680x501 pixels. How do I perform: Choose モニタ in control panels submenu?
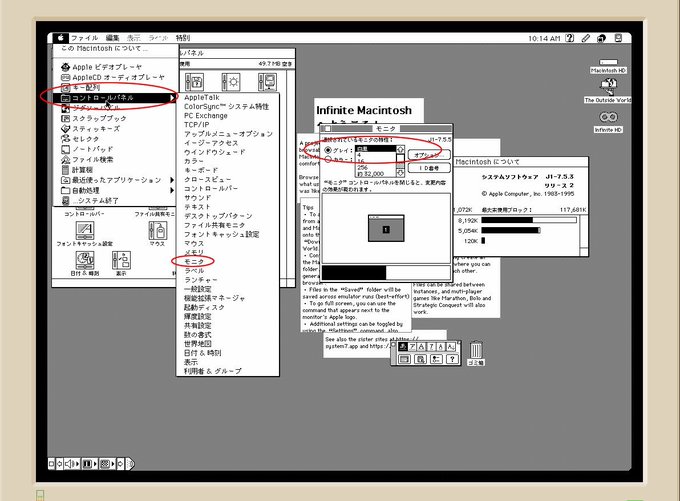[x=228, y=262]
